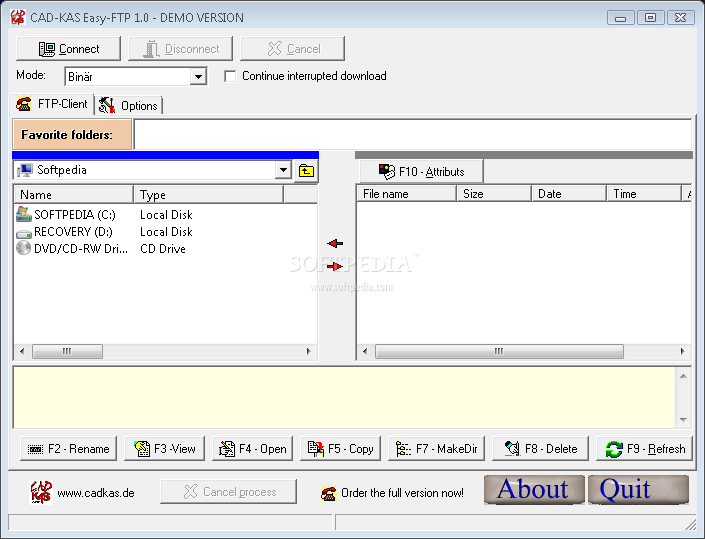The height and width of the screenshot is (539, 705).
Task: Click the CAD-KAS logo icon at the bottom
Action: 41,492
